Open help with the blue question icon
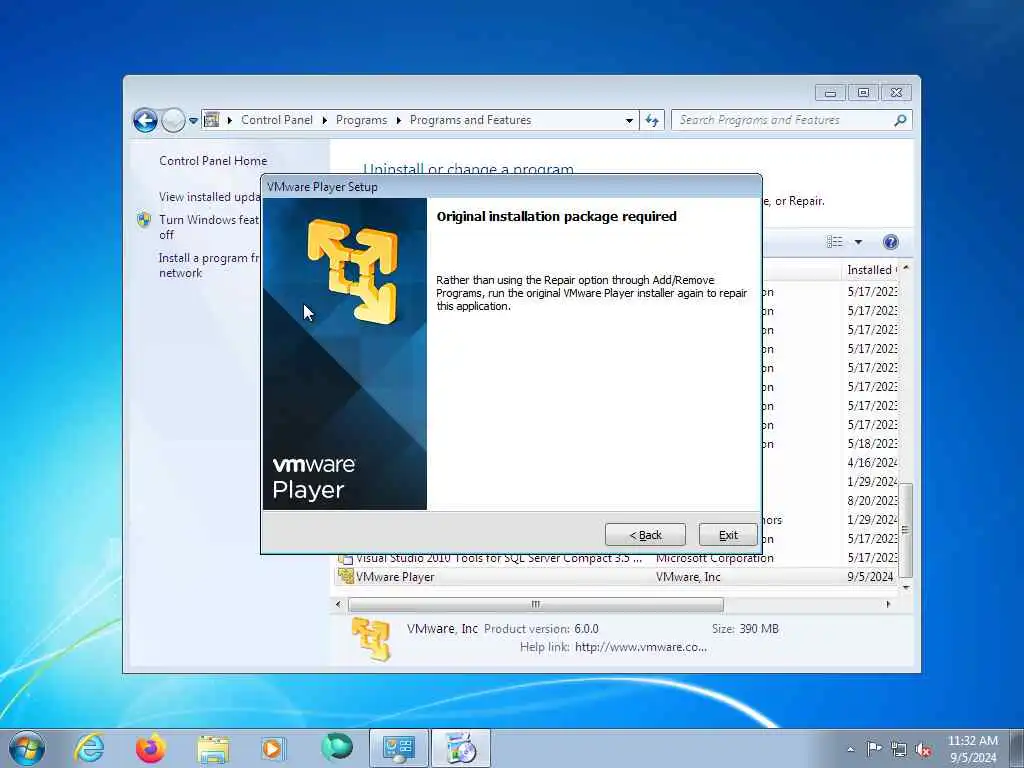Screen dimensions: 1024x768 890,242
